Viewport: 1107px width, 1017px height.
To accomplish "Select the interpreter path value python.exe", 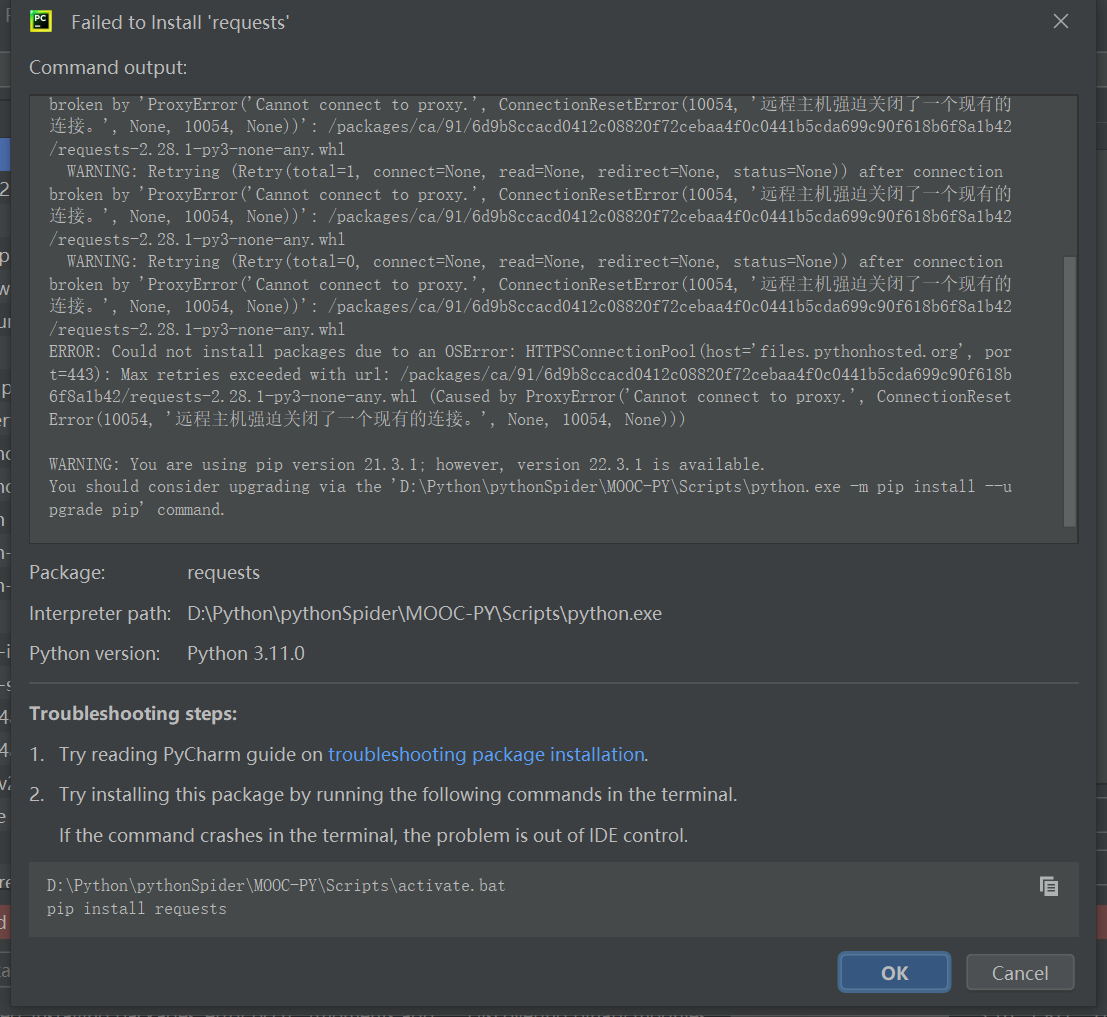I will 424,614.
